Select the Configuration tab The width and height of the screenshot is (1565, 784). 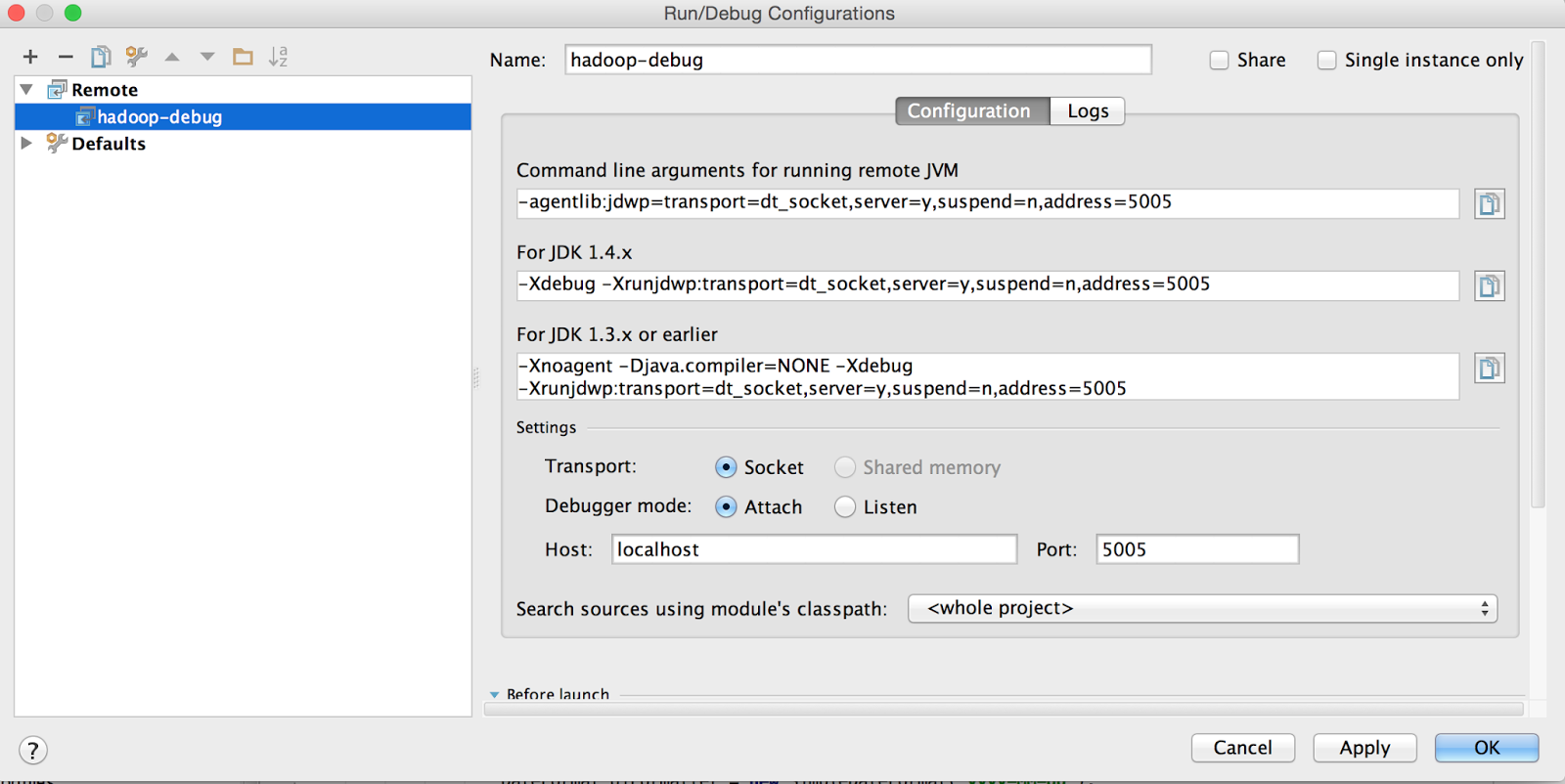tap(968, 111)
